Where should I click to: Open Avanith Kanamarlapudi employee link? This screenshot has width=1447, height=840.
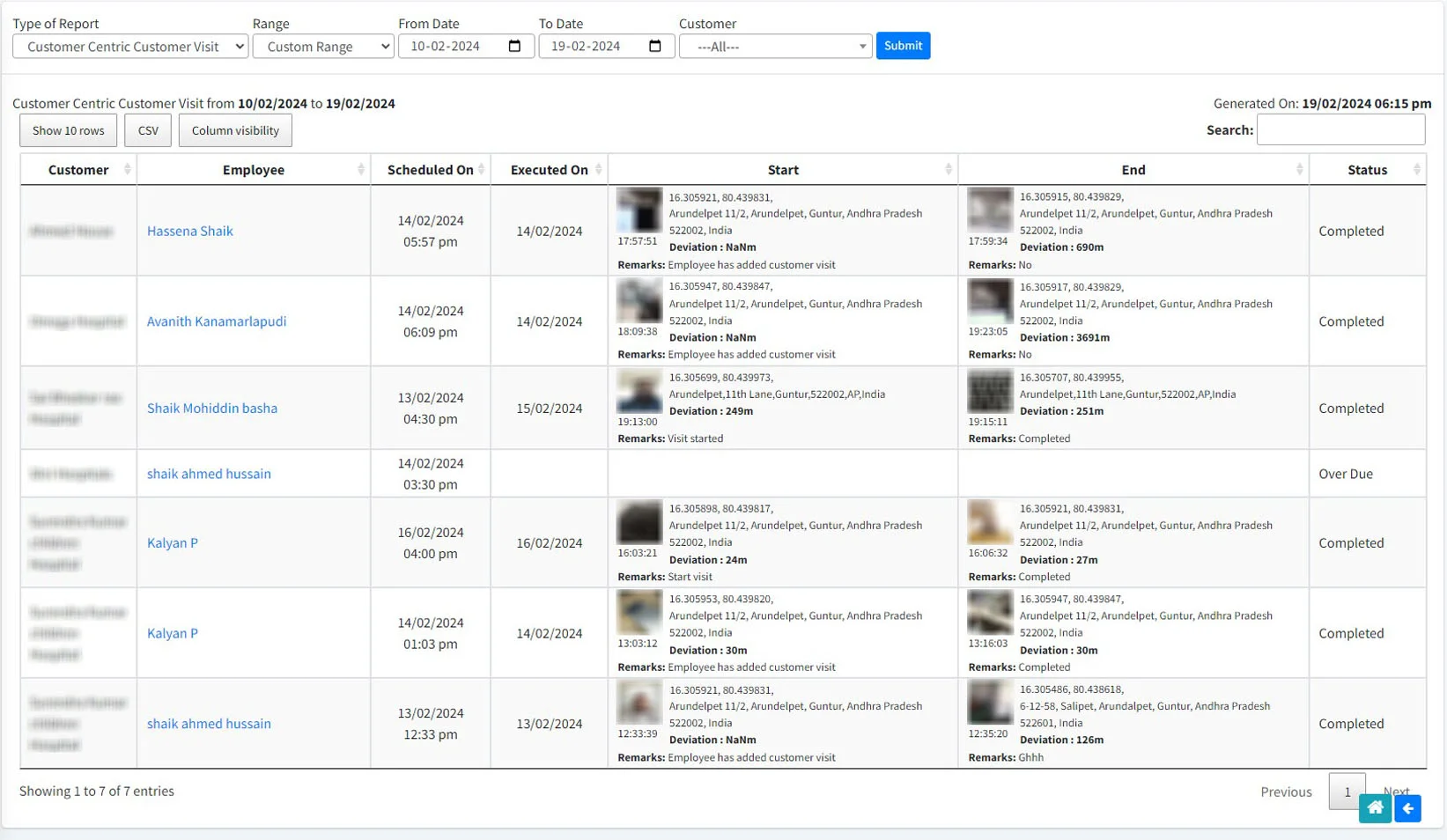pos(217,321)
